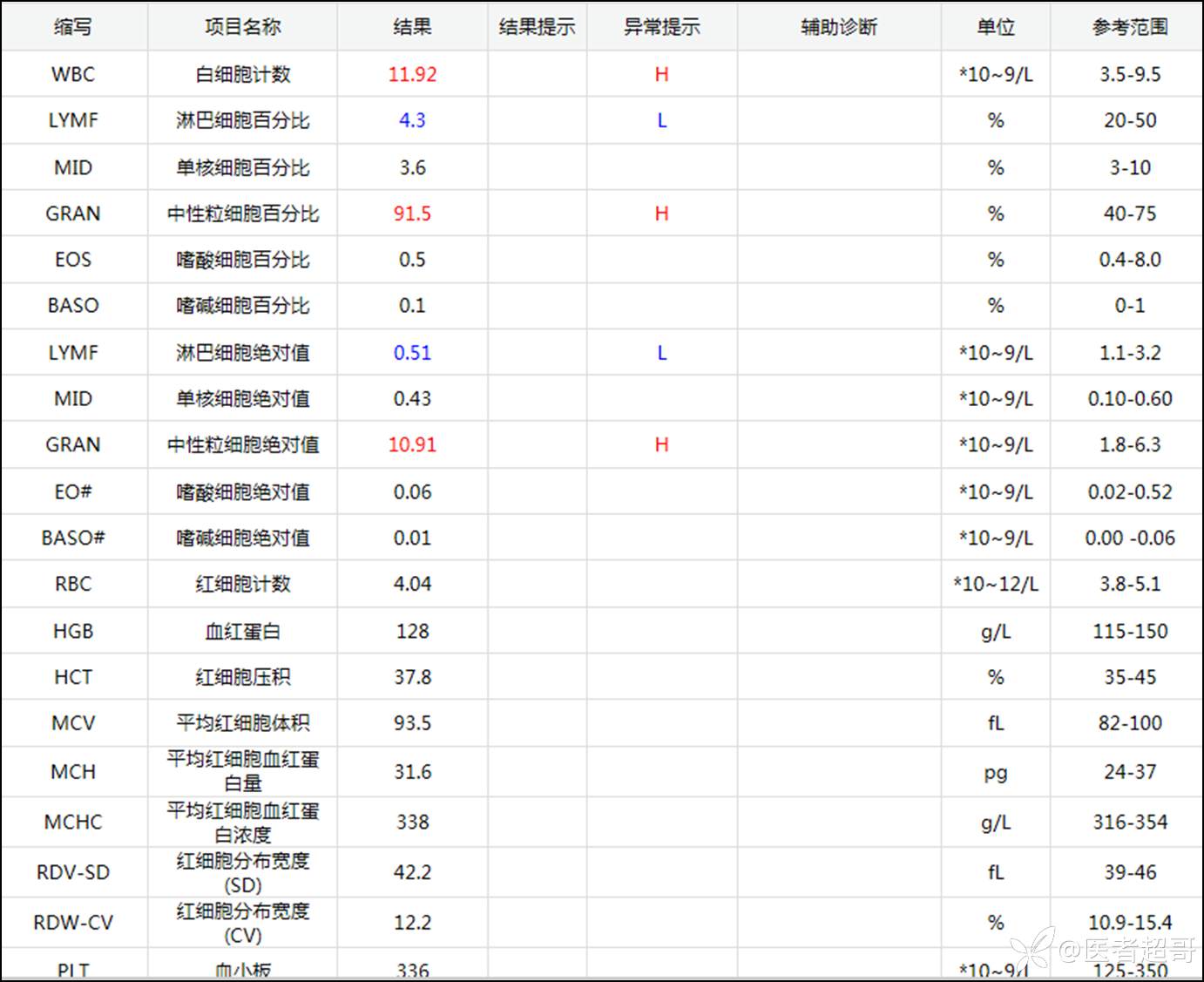Select the 结果提示 column header
The height and width of the screenshot is (982, 1204).
coord(537,27)
